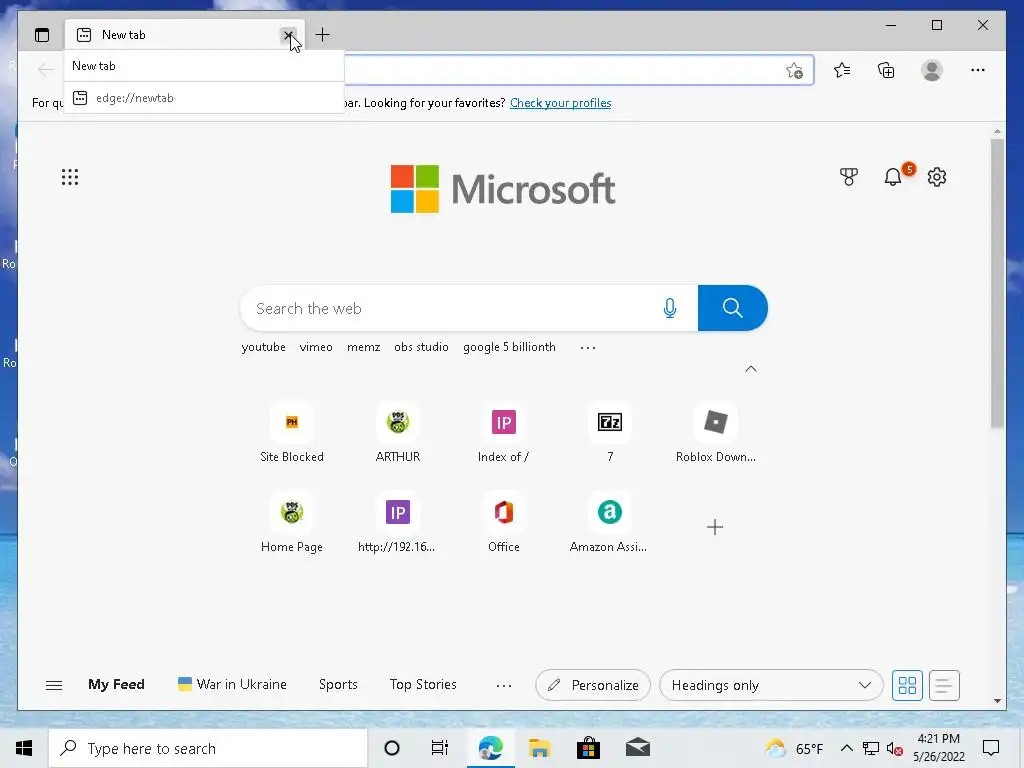Open the network status tray icon

(871, 748)
